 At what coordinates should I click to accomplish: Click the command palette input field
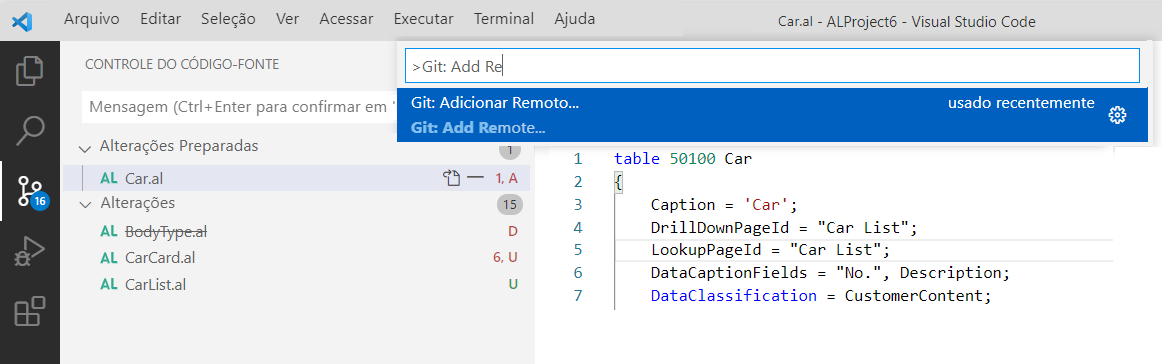click(772, 66)
